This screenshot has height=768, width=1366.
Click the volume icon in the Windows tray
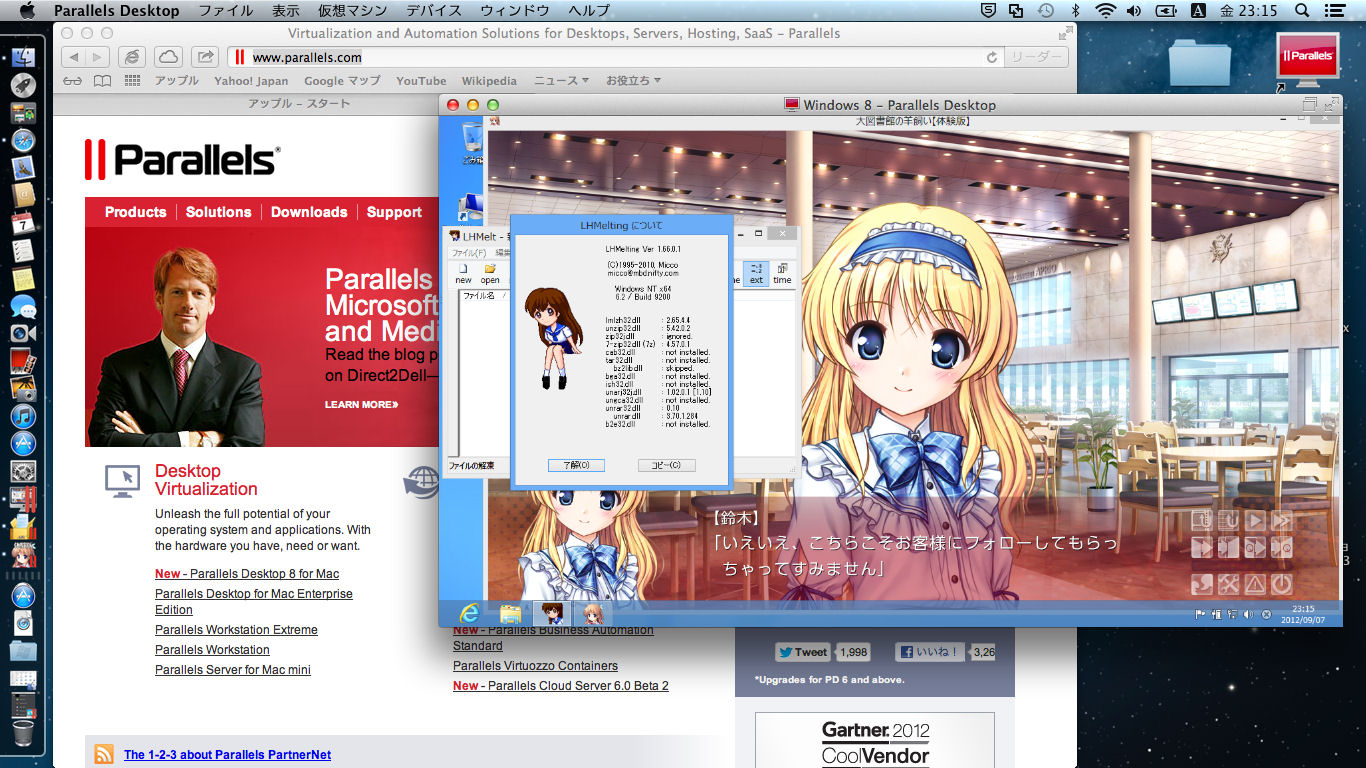coord(1248,614)
